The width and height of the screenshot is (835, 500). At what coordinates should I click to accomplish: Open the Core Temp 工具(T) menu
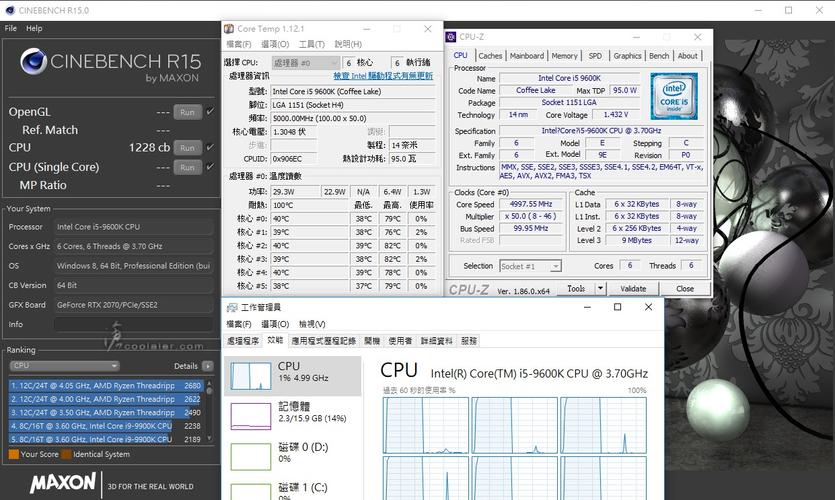point(312,44)
